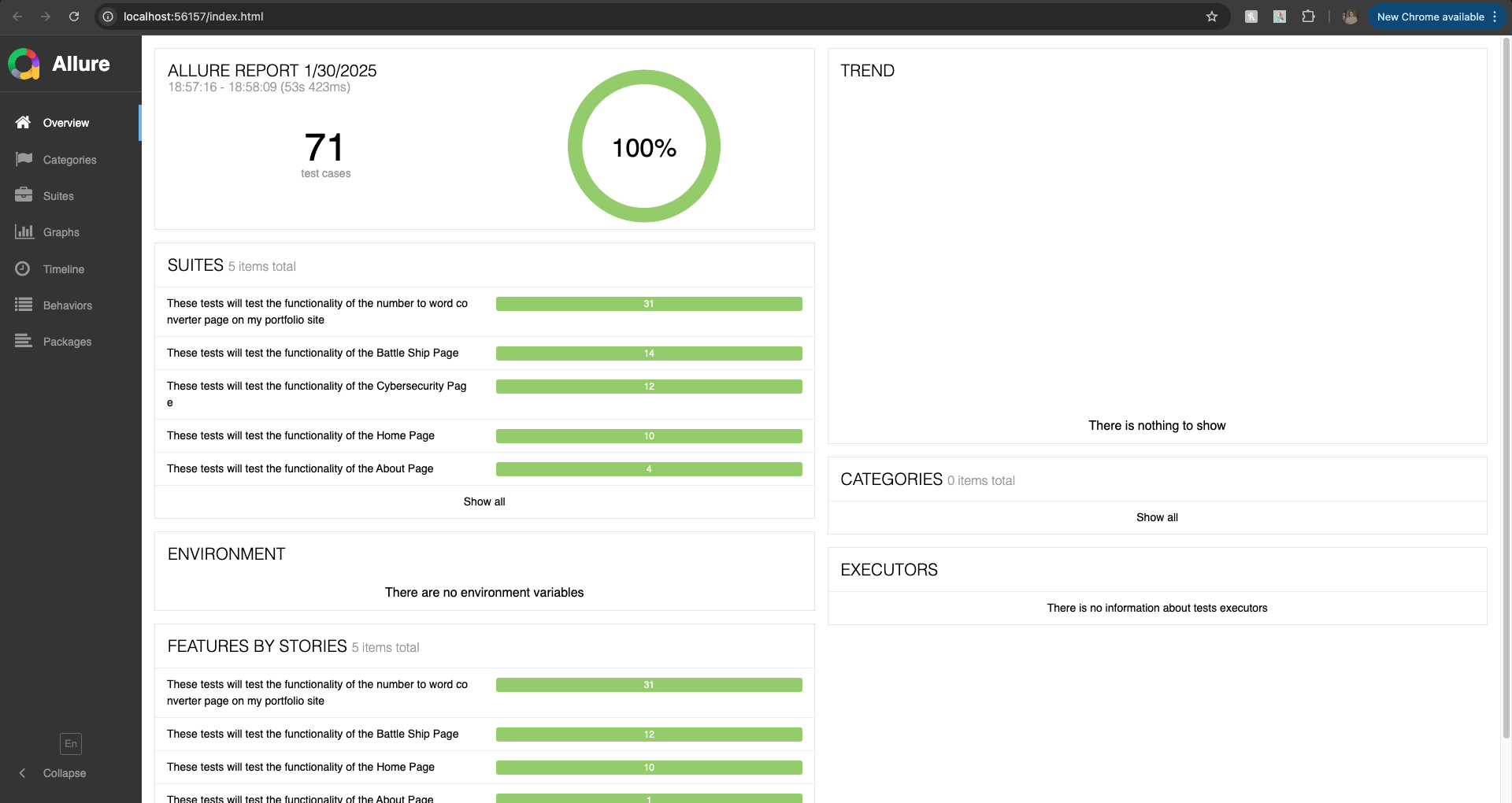
Task: Click the green bar for the Home Page suite
Action: tap(649, 436)
